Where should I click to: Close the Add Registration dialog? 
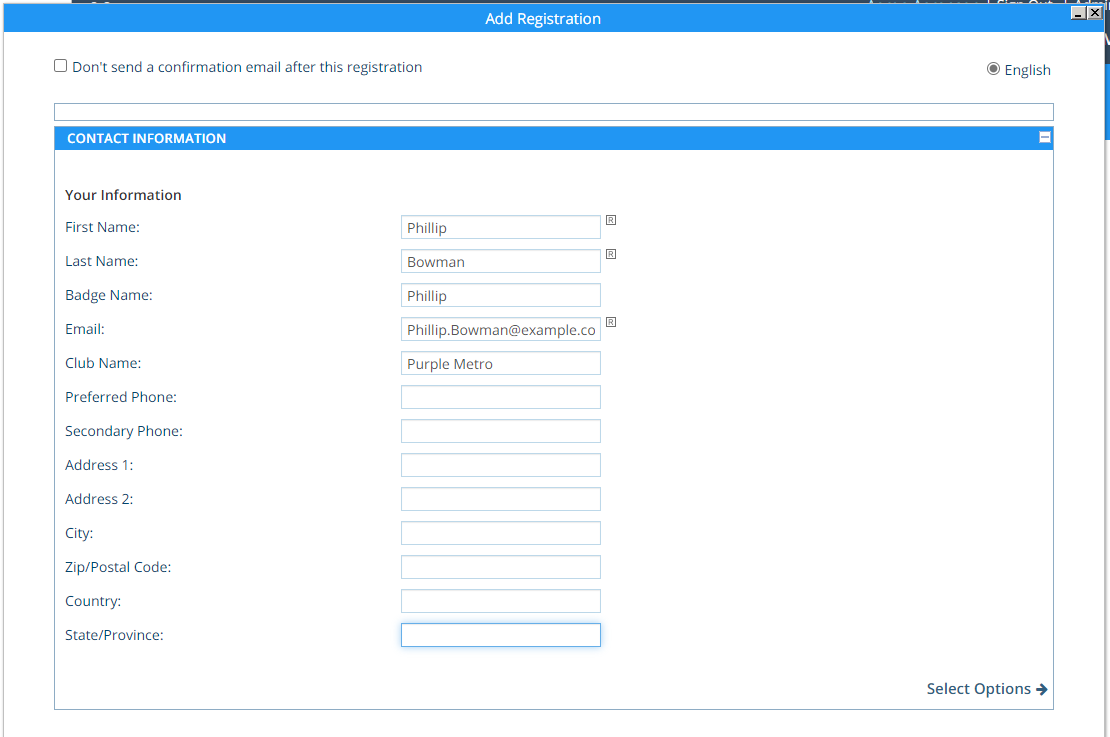click(1095, 13)
